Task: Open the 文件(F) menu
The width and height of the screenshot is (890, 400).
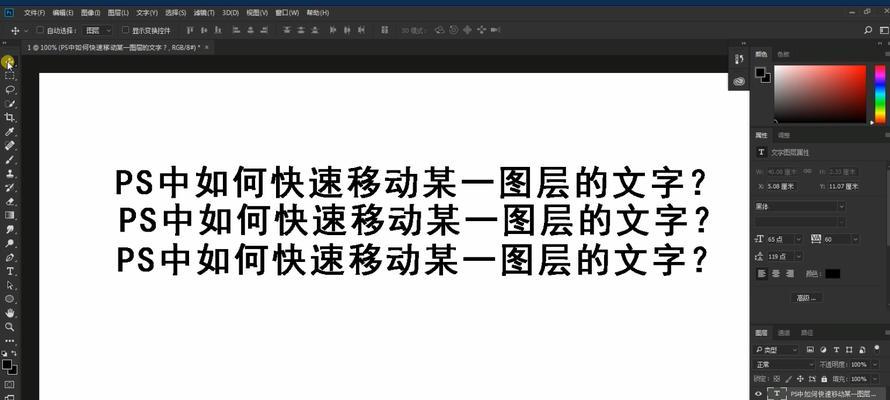Action: tap(35, 12)
